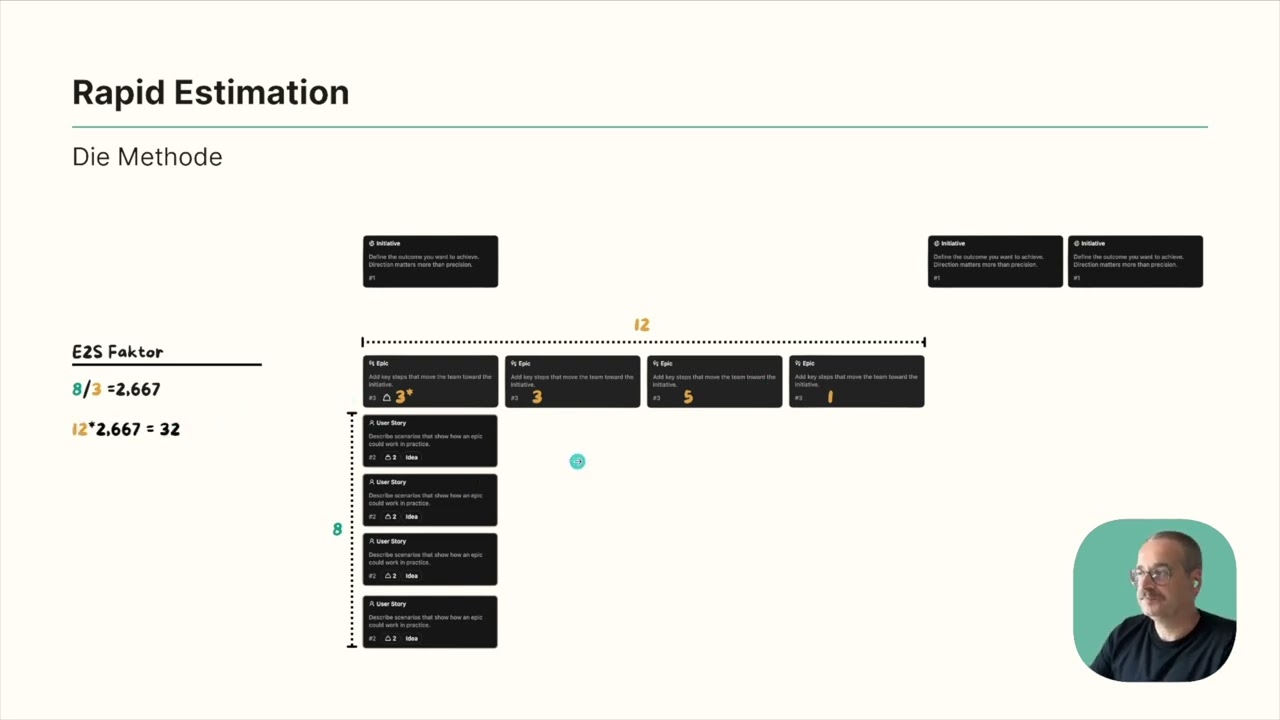The width and height of the screenshot is (1280, 720).
Task: Select the Epic card with estimate 1
Action: click(x=857, y=381)
